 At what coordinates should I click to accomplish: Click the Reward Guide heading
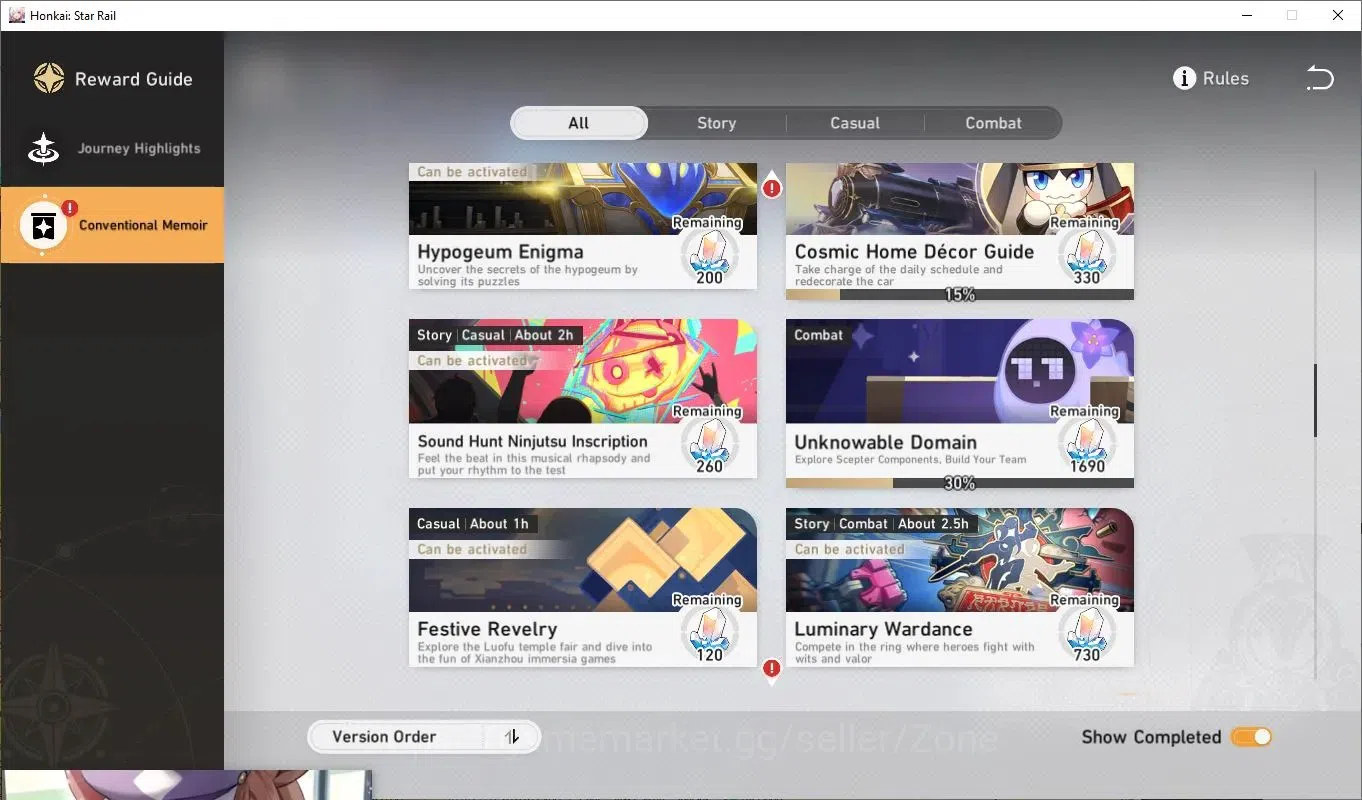point(133,79)
